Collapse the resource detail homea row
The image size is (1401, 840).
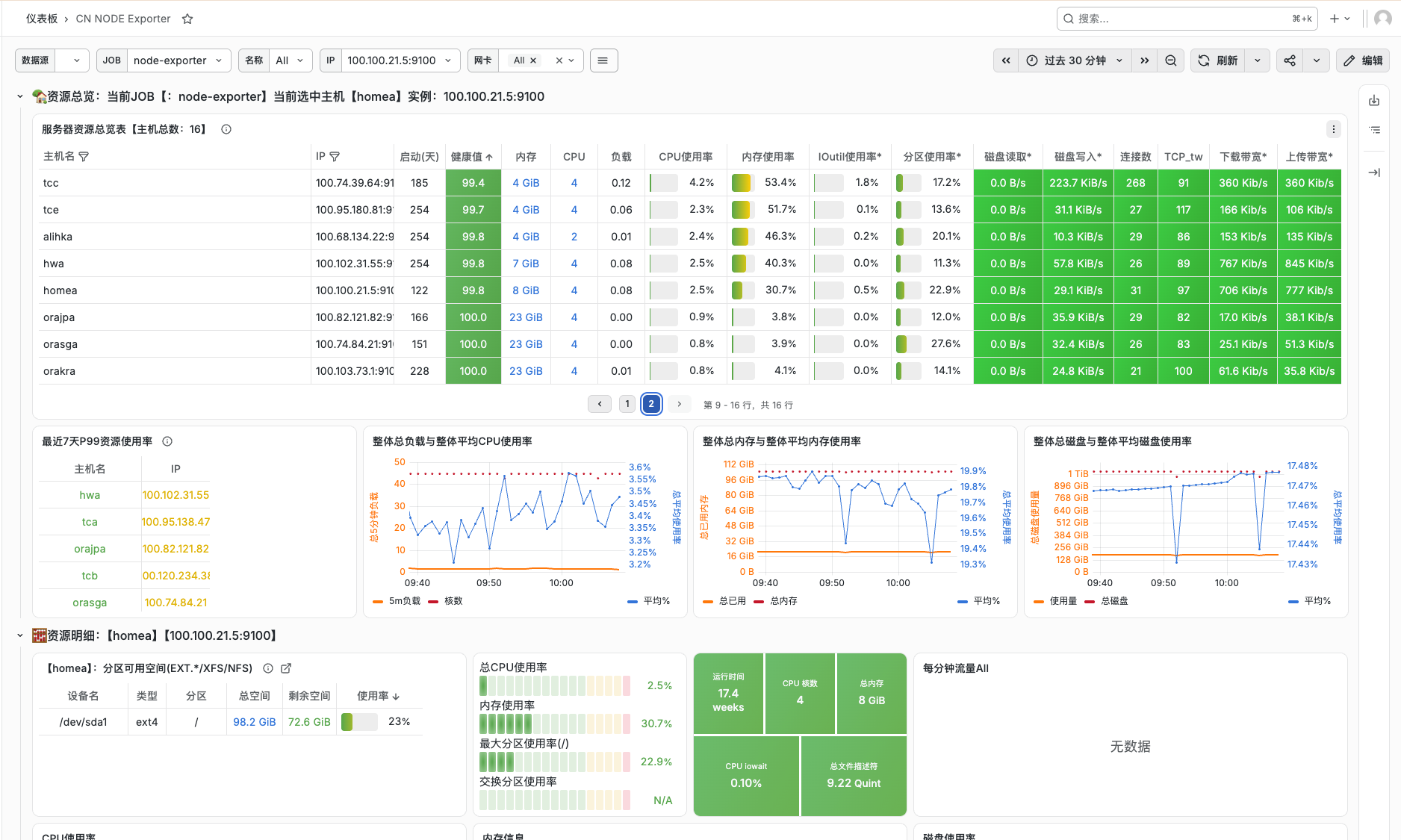click(x=20, y=635)
